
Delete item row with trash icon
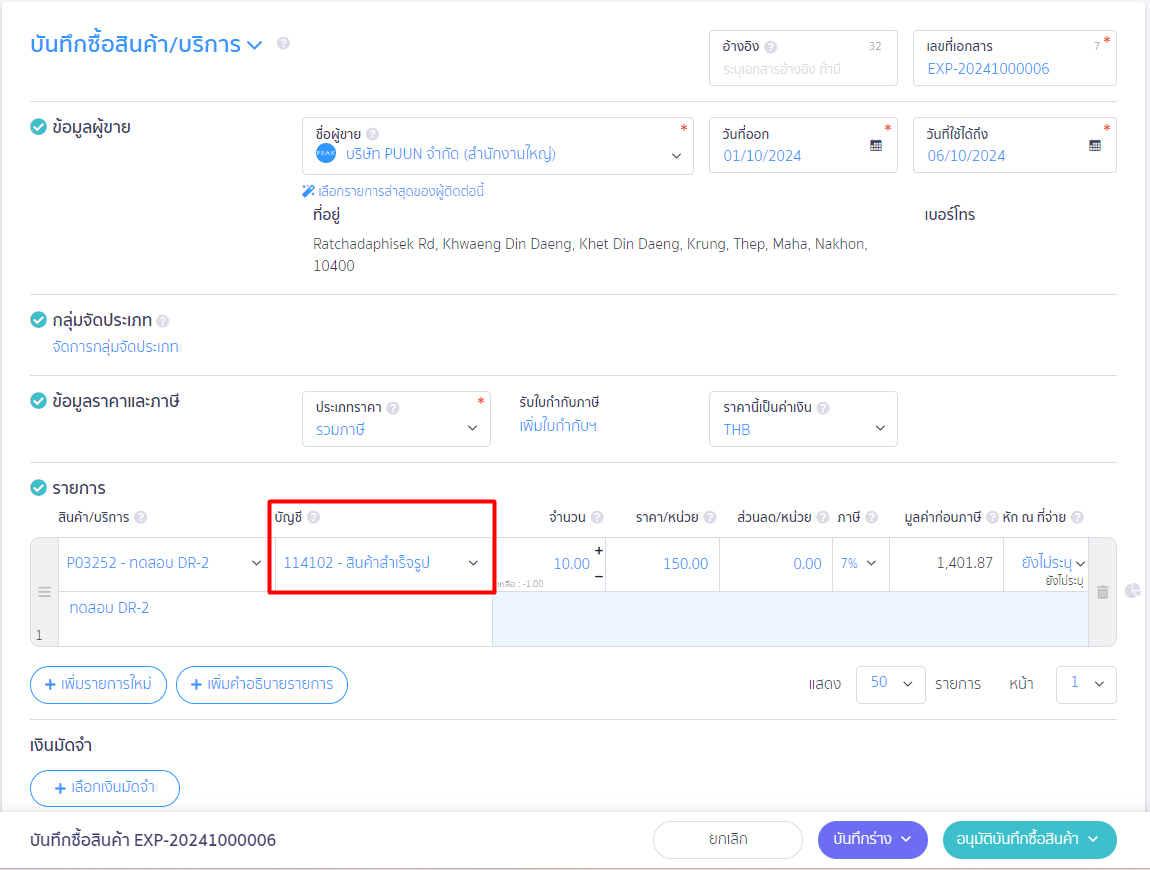(x=1102, y=592)
